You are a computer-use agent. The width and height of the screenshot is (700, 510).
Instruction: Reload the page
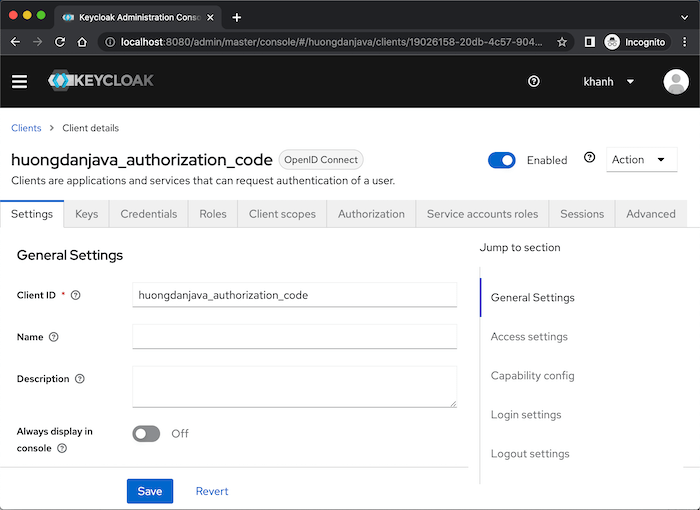[x=60, y=42]
